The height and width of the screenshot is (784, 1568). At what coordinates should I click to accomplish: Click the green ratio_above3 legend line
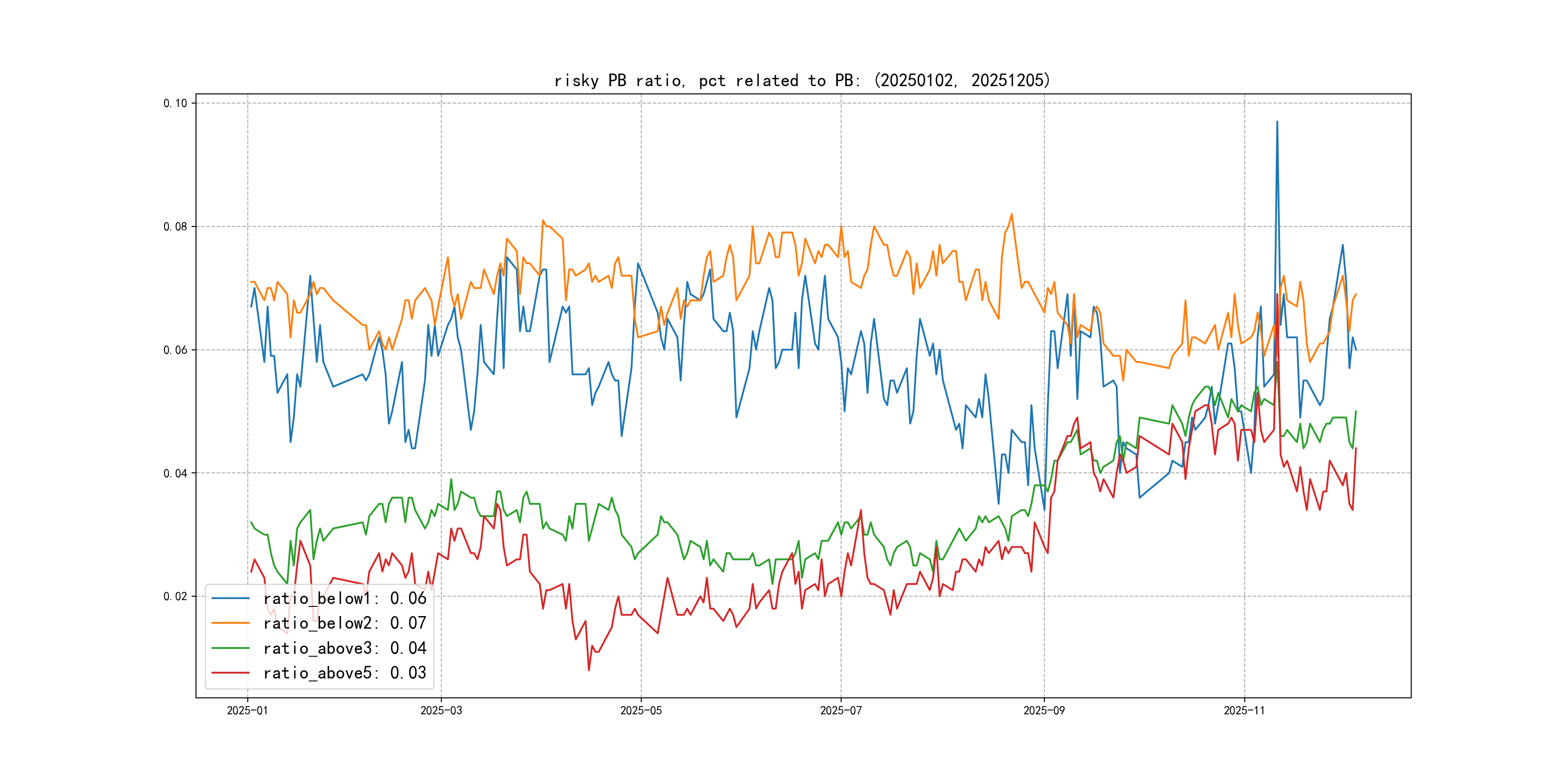pyautogui.click(x=230, y=648)
